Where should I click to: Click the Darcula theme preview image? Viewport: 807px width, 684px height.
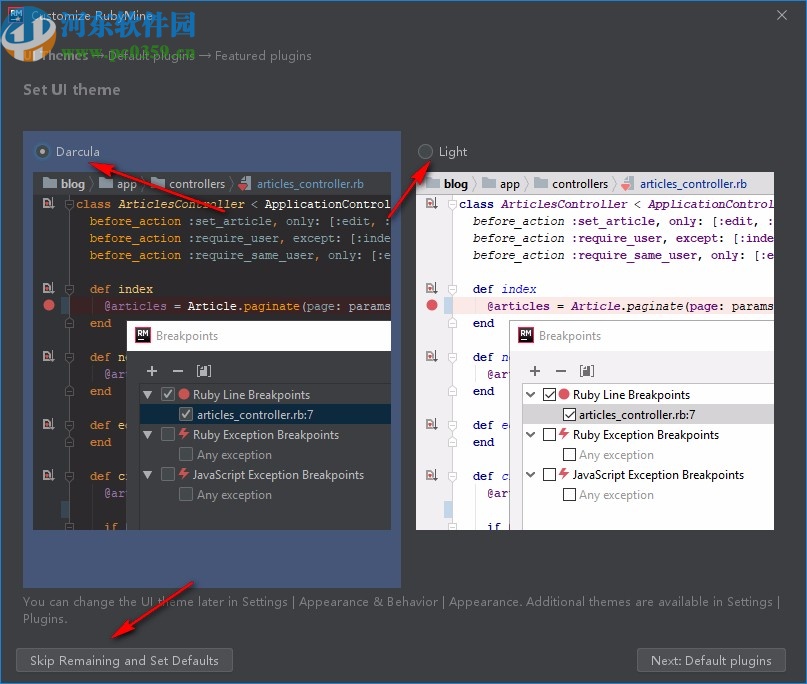(x=212, y=351)
